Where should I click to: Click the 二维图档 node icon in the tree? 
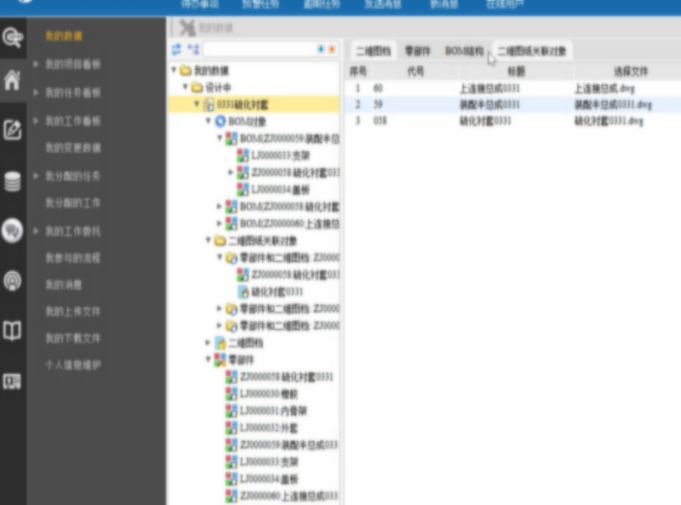click(x=221, y=343)
